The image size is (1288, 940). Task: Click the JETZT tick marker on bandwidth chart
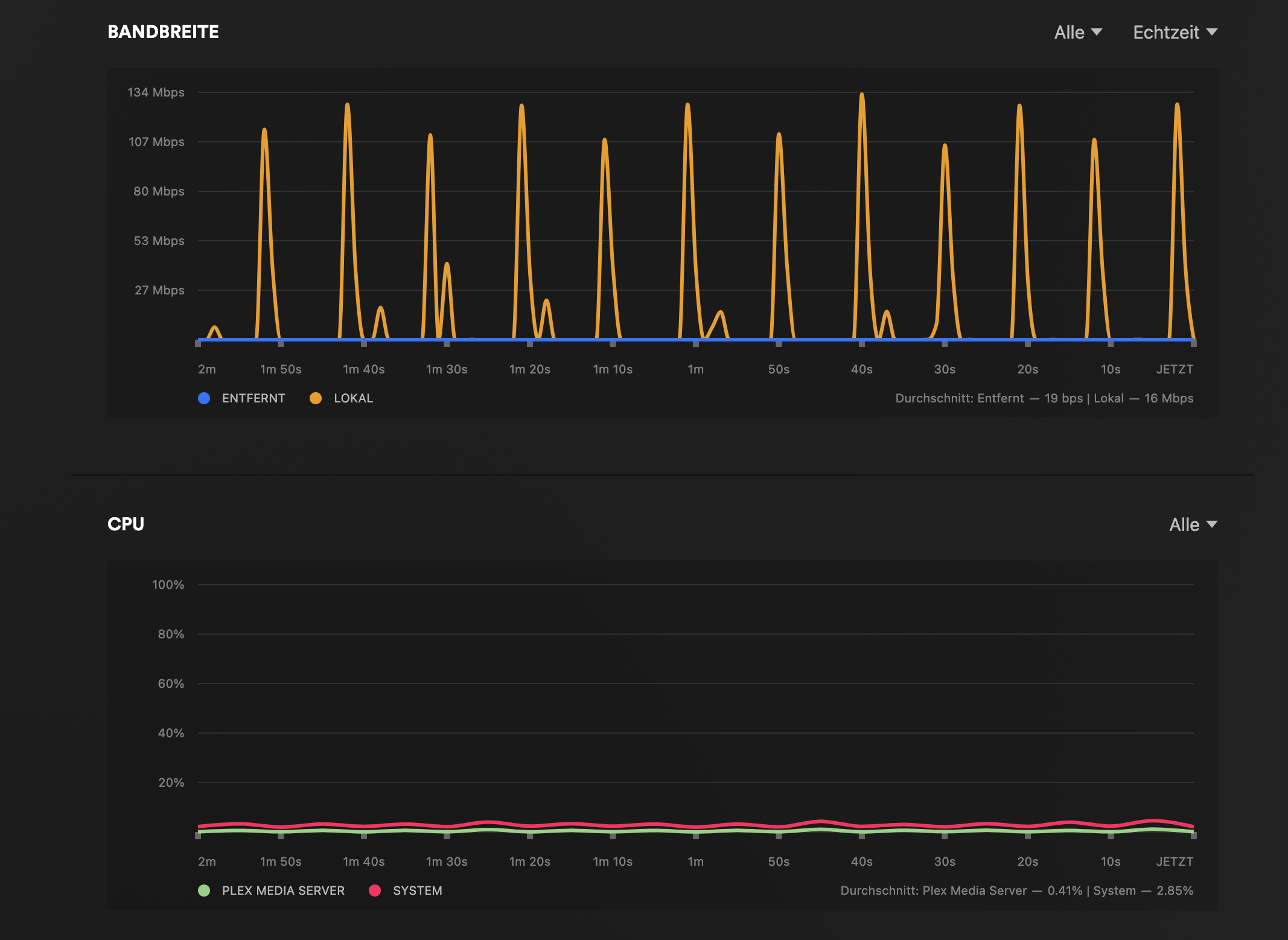[x=1193, y=343]
